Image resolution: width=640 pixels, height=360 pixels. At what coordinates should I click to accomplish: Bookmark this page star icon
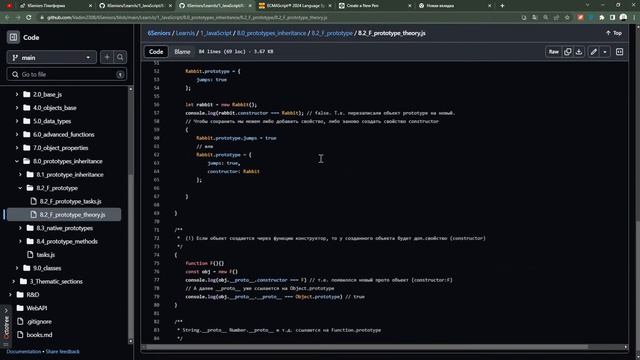click(567, 18)
